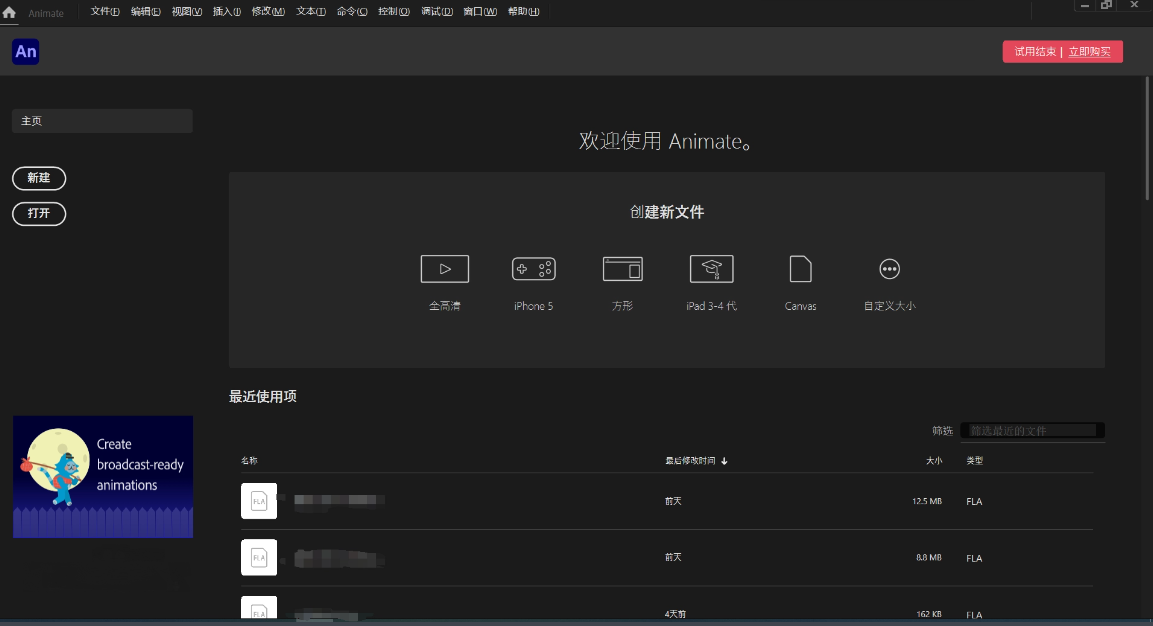Click the Animate An logo icon
Viewport: 1153px width, 626px height.
[26, 51]
